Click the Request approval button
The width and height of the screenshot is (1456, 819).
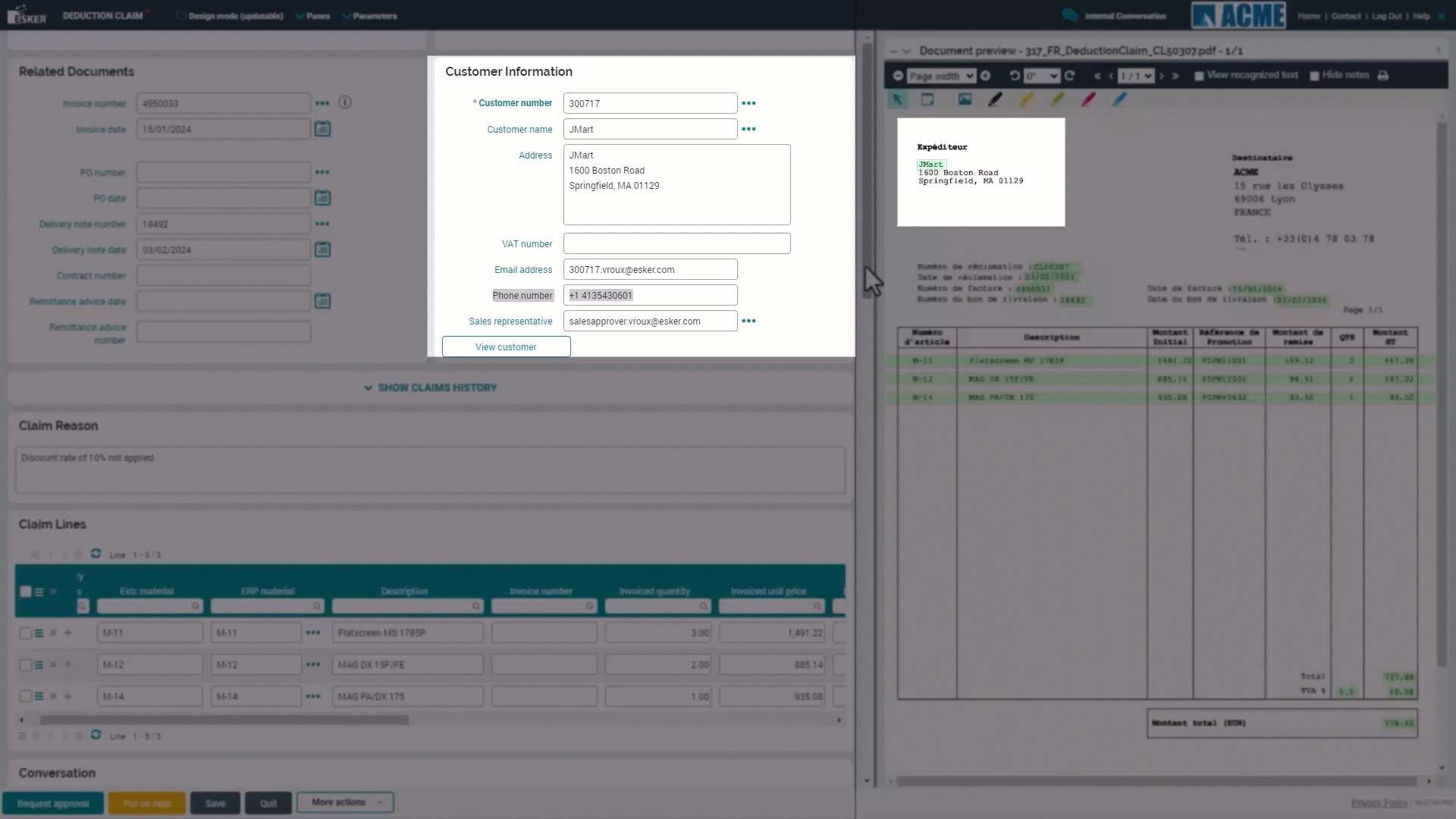point(52,802)
